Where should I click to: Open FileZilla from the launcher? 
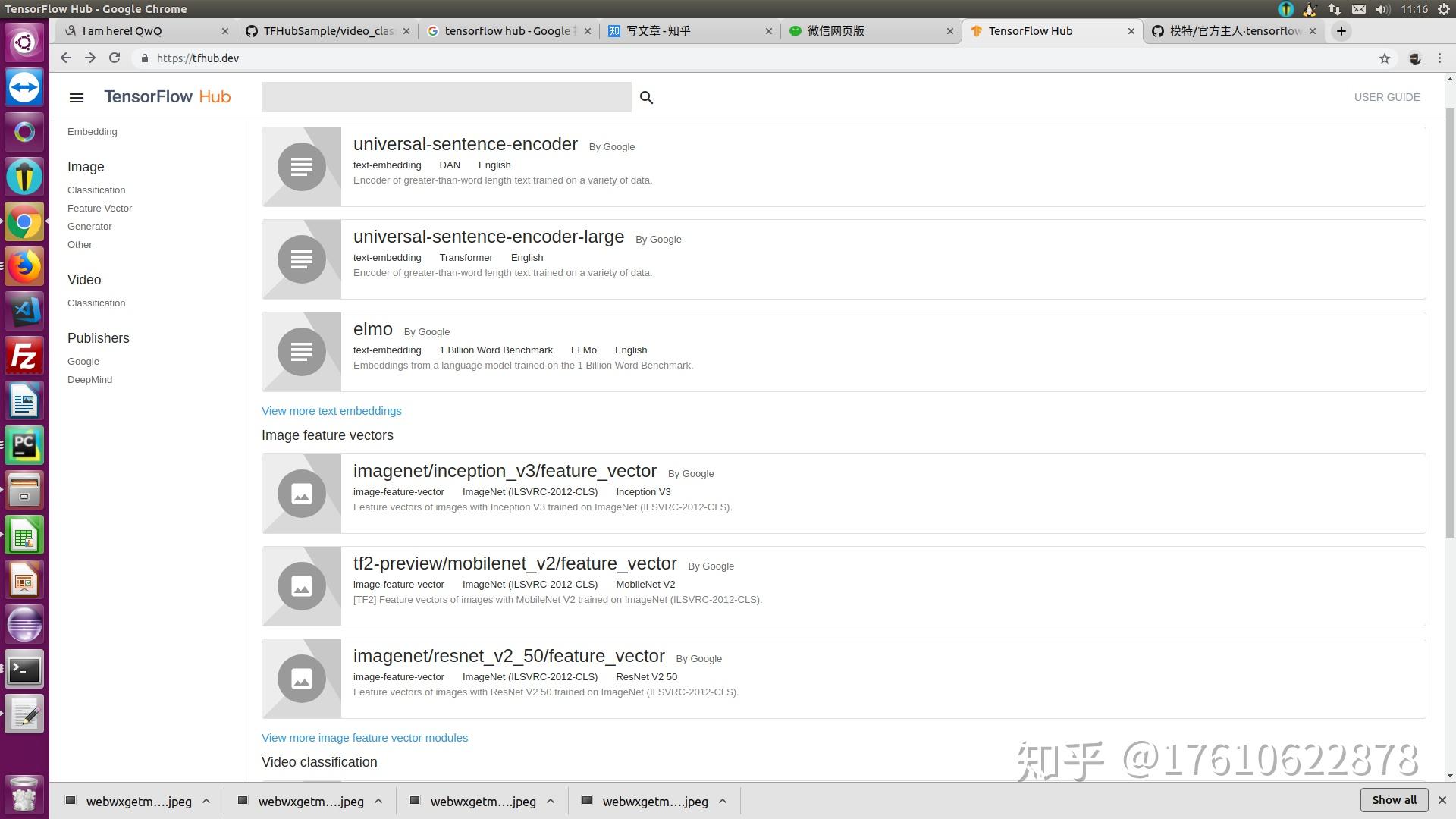pos(24,356)
